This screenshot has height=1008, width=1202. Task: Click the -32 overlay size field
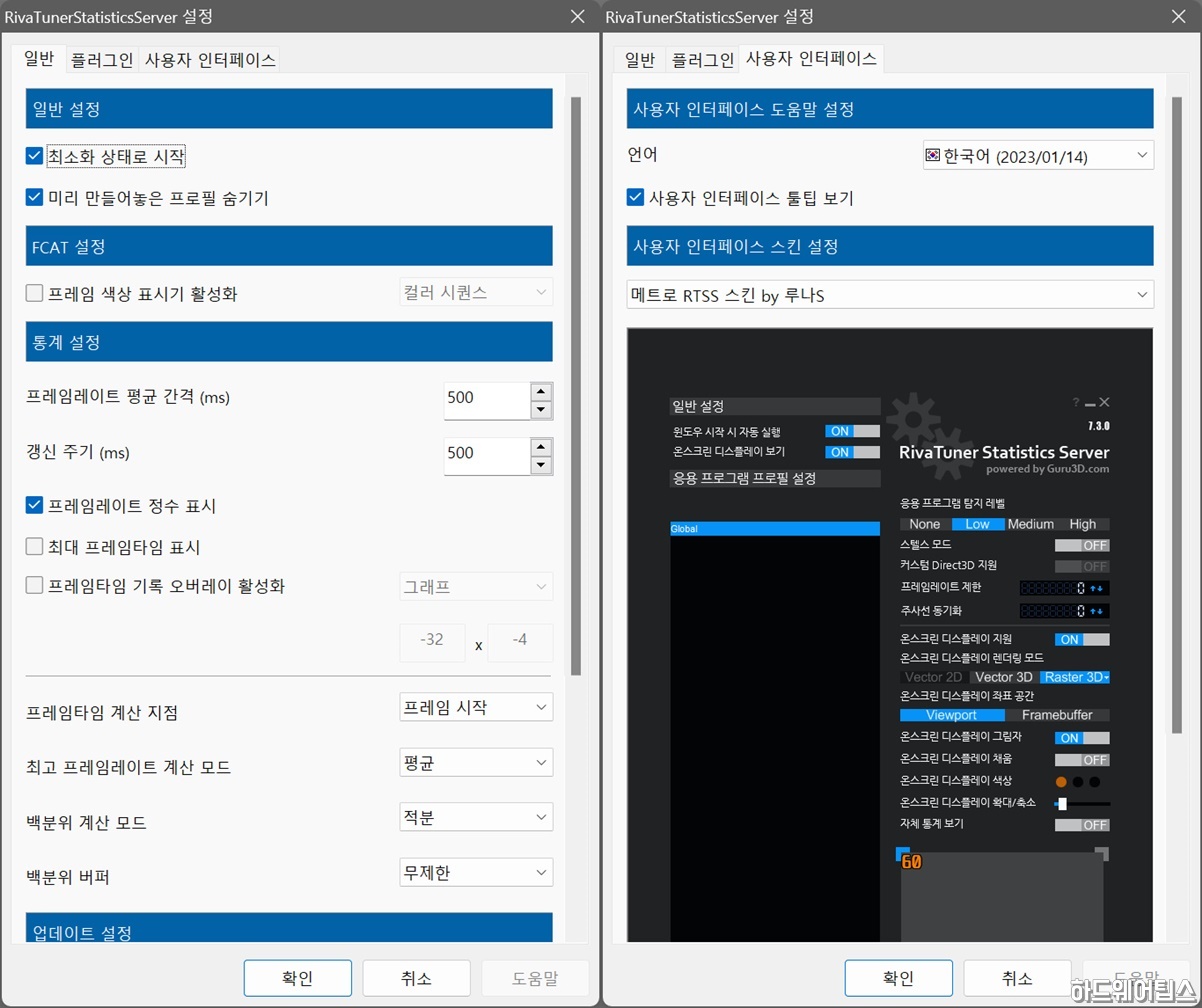click(432, 642)
